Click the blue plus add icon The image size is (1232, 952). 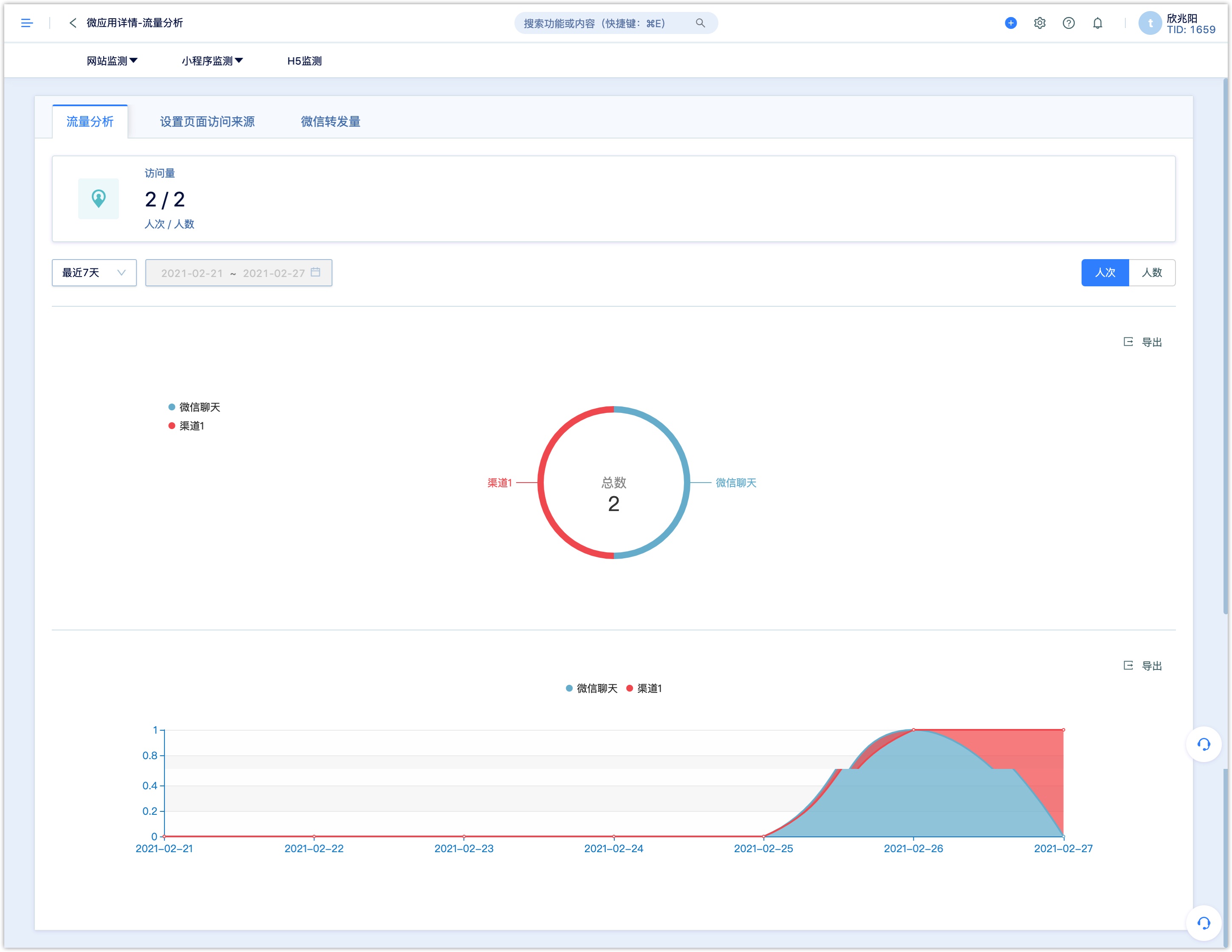pos(1010,23)
